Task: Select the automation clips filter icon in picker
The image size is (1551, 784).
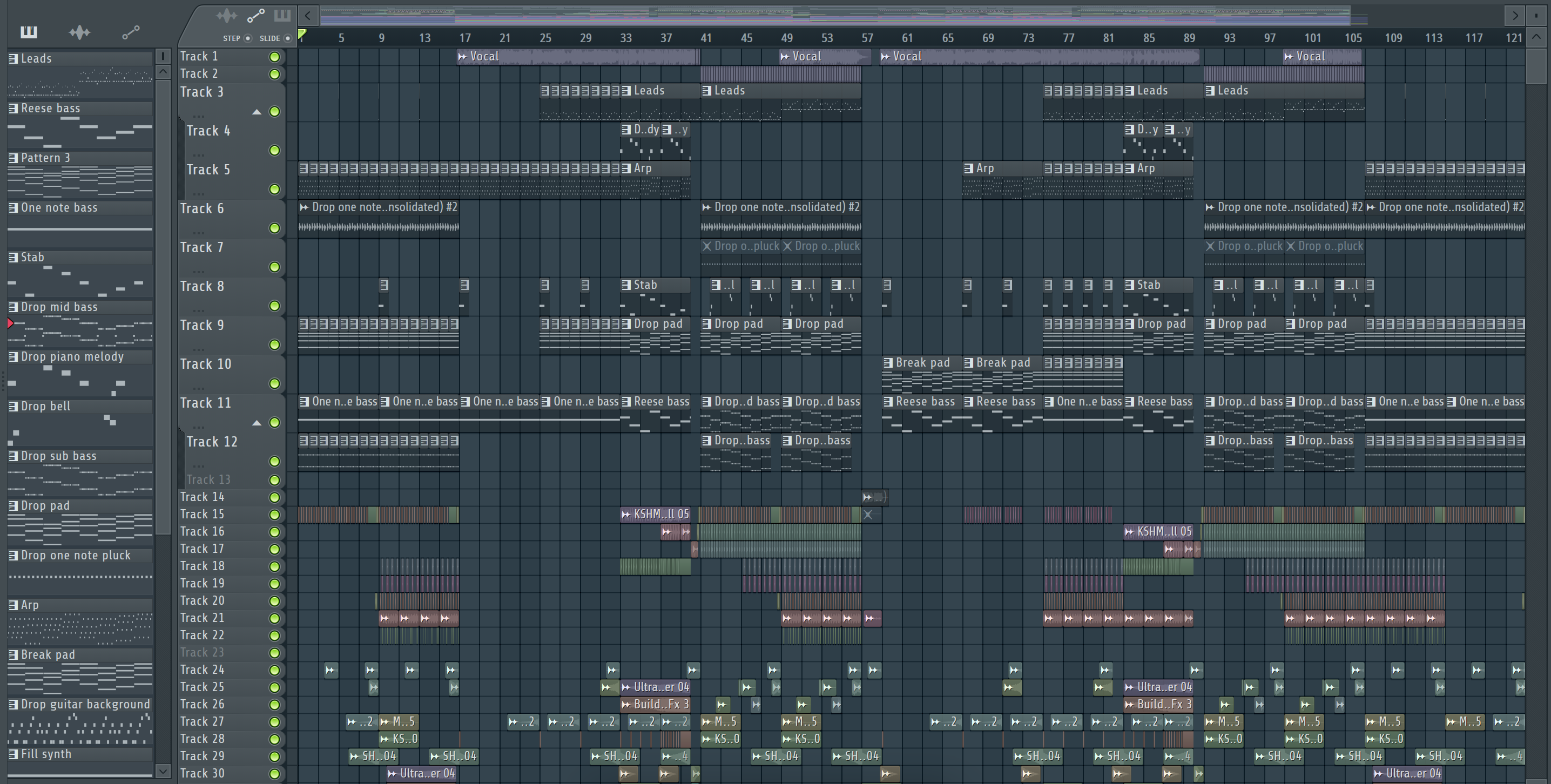Action: pos(131,32)
